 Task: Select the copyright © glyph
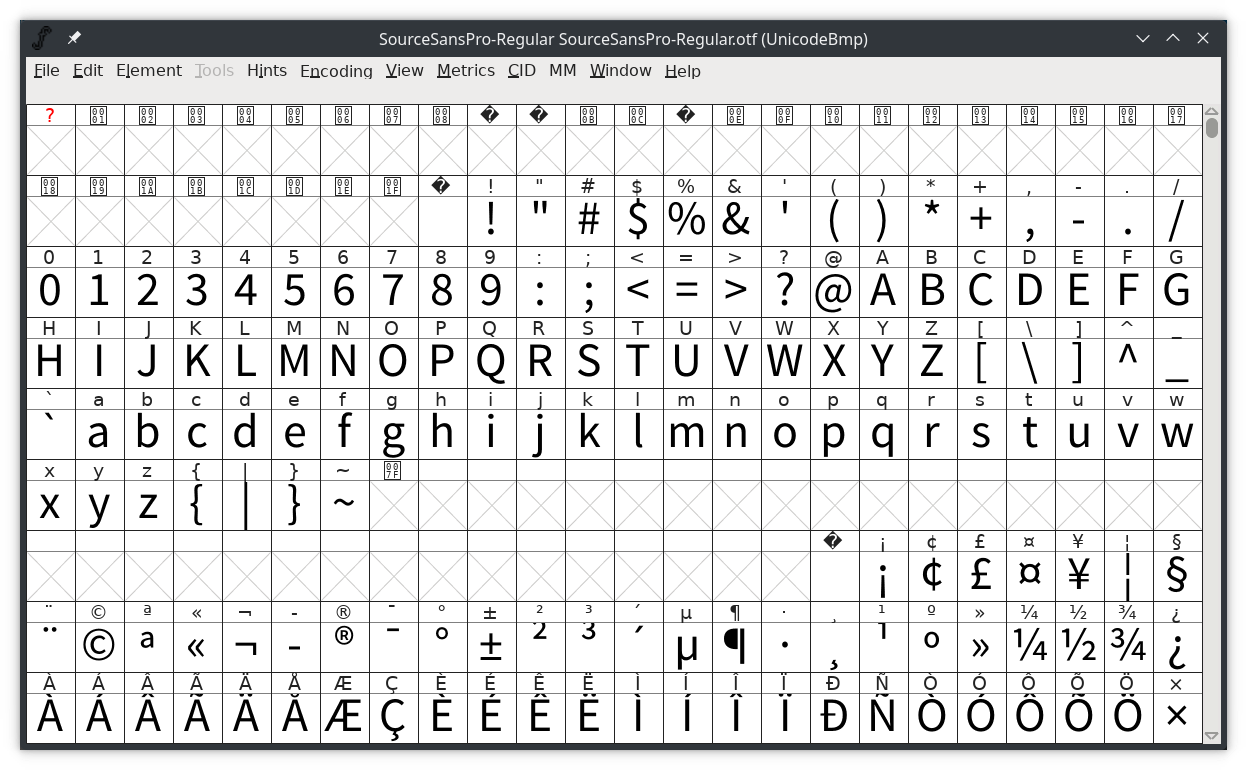tap(99, 647)
